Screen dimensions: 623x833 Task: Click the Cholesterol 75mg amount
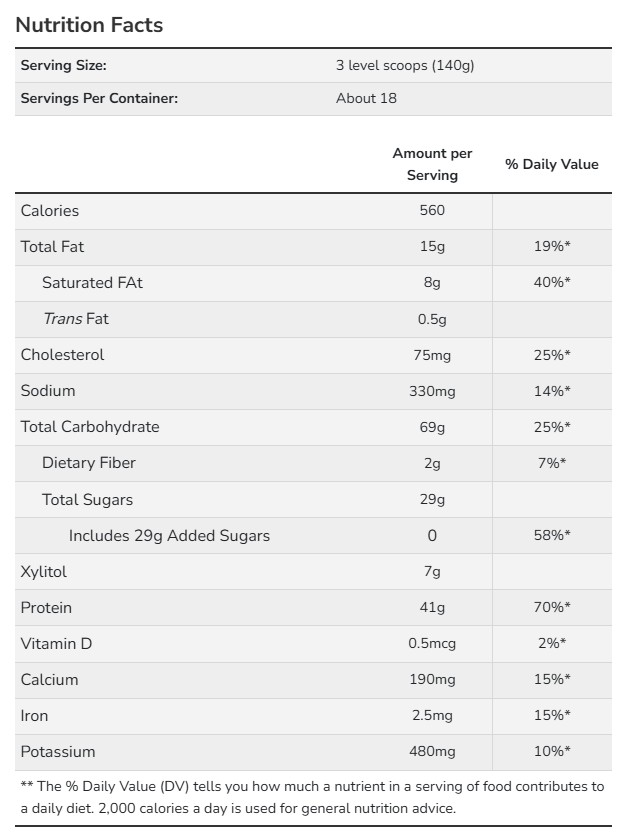point(432,355)
